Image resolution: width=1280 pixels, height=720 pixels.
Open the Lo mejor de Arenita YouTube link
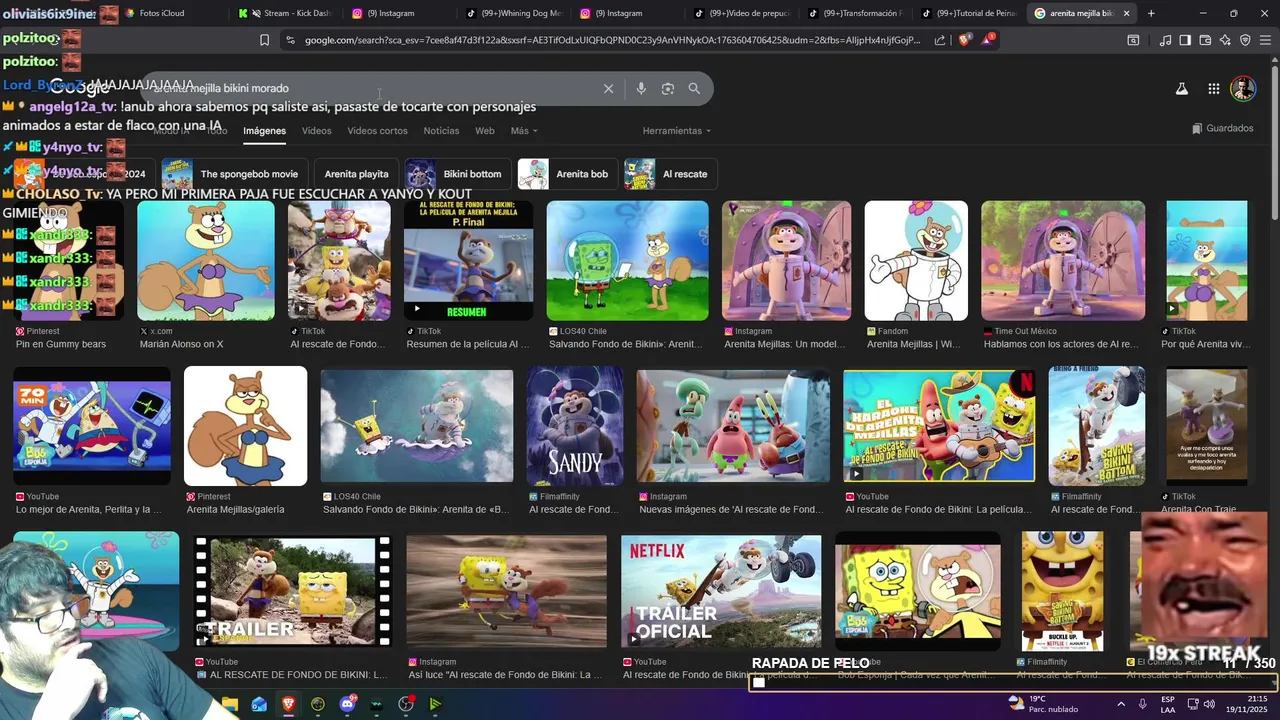point(88,510)
